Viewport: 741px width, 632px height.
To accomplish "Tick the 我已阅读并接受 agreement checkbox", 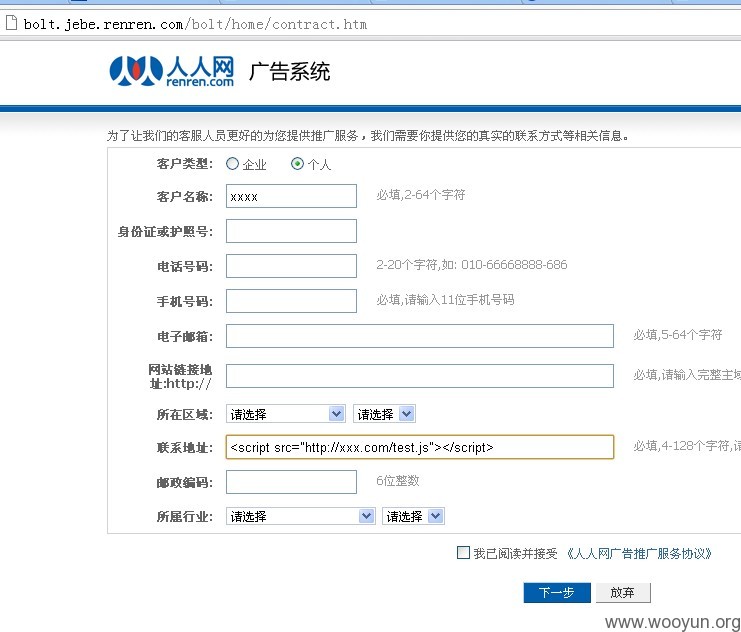I will click(463, 552).
